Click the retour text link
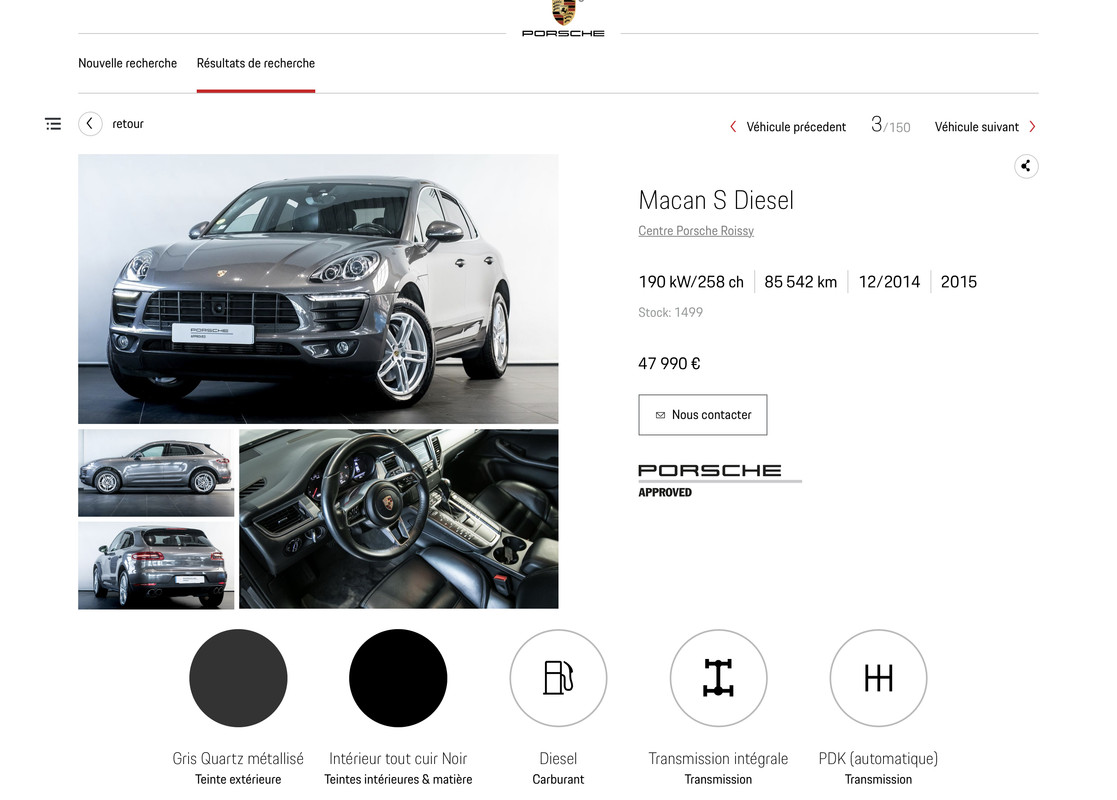 (128, 124)
